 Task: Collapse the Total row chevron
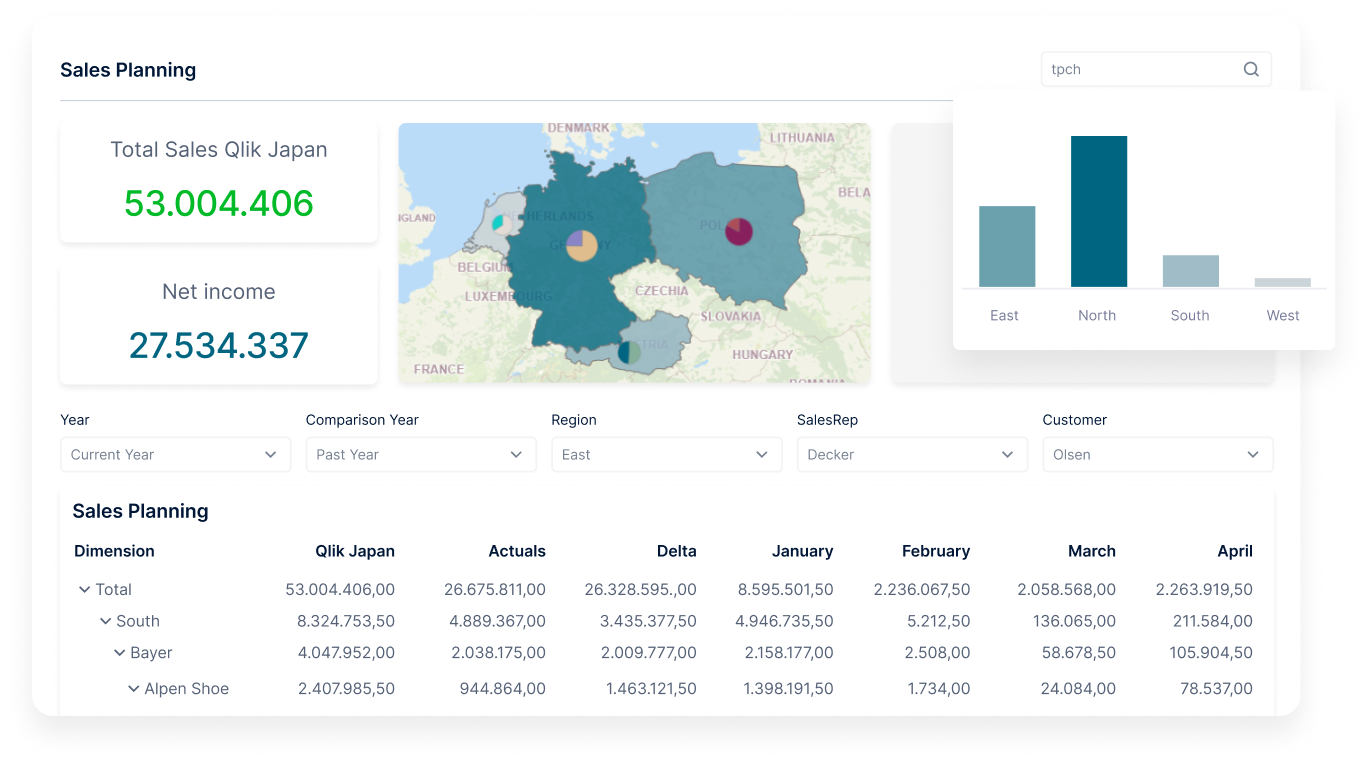(85, 590)
